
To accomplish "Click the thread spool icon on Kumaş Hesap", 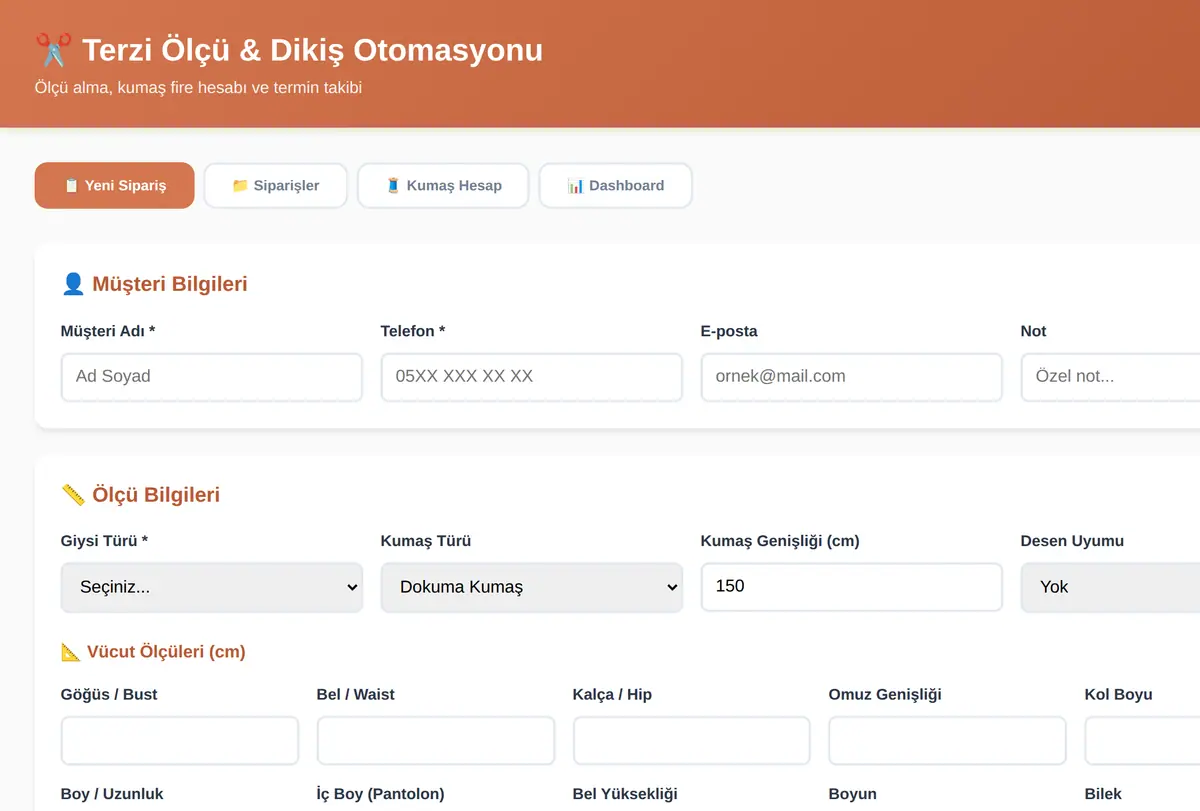I will click(x=393, y=186).
